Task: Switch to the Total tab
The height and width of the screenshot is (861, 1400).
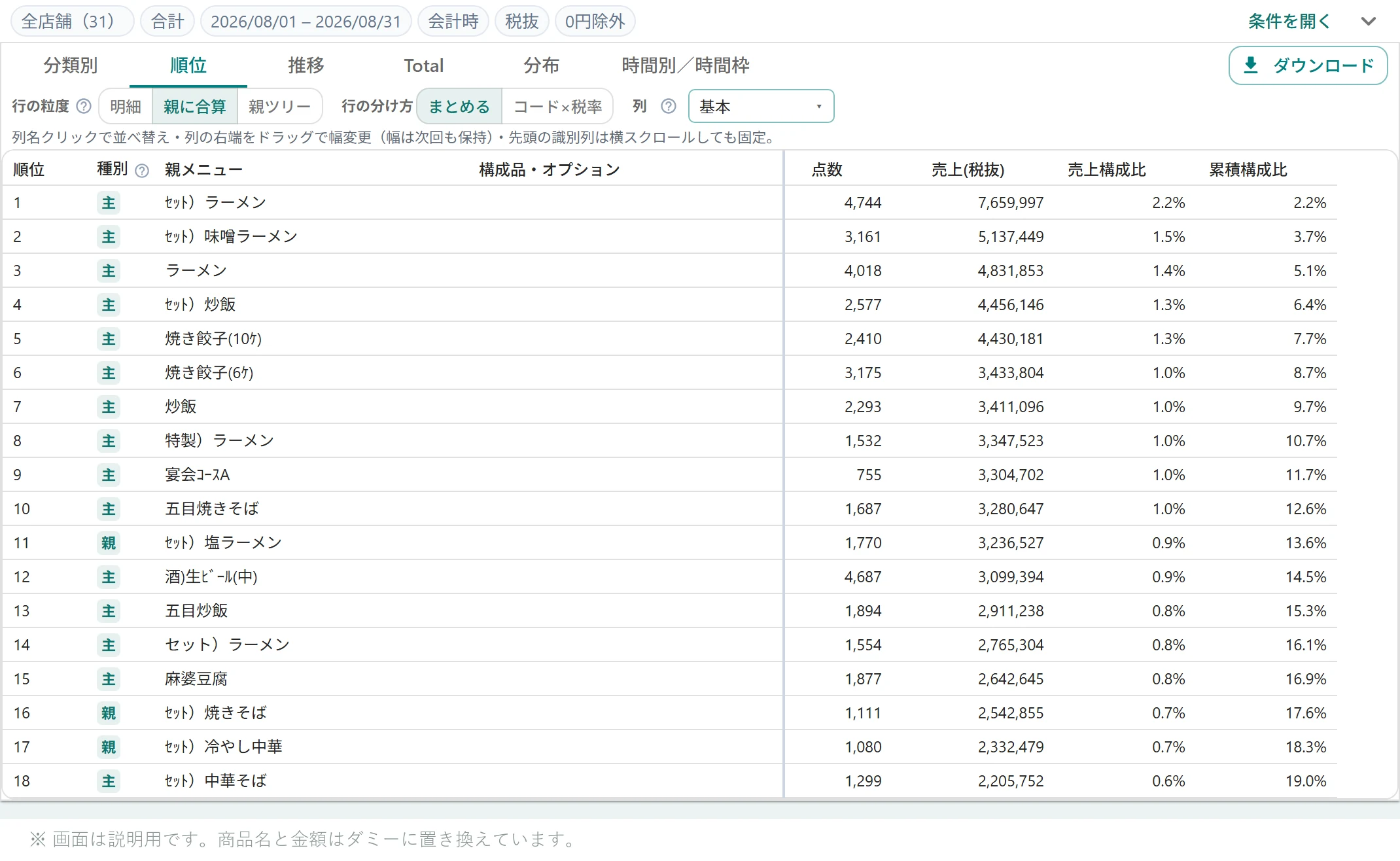Action: [x=424, y=65]
